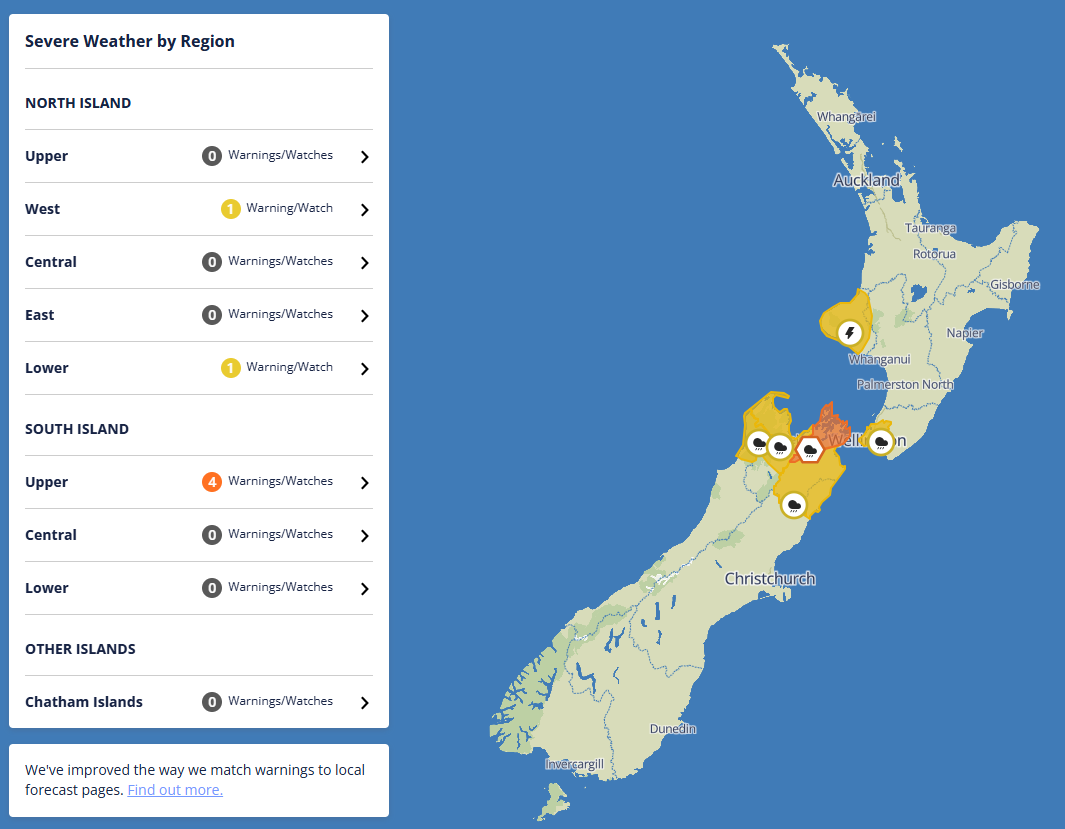Expand the North Island Upper region chevron
This screenshot has width=1065, height=829.
click(x=364, y=157)
